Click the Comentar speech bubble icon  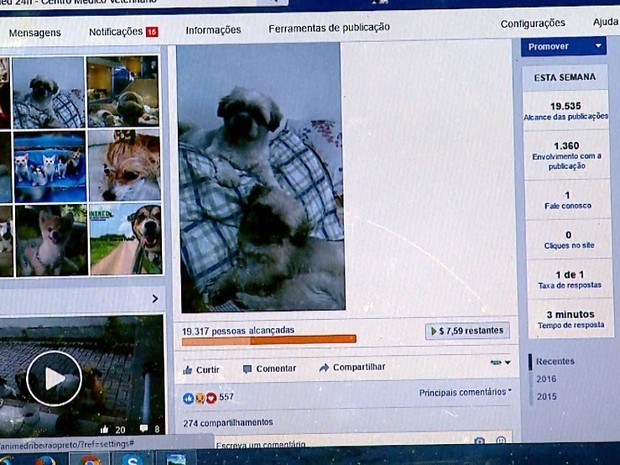coord(248,369)
